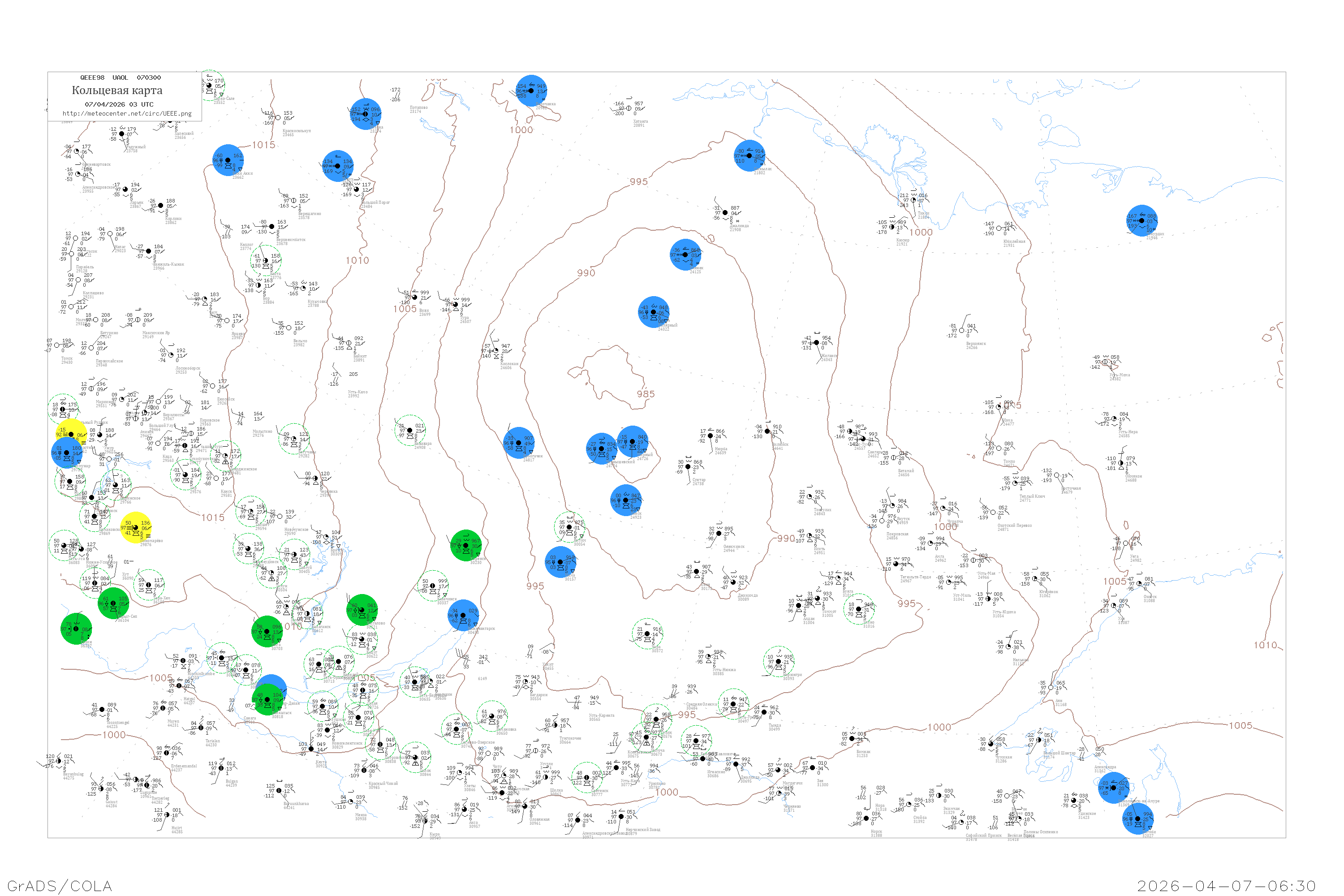Click the green station circle at Киренск 30230
1344x896 pixels.
466,545
